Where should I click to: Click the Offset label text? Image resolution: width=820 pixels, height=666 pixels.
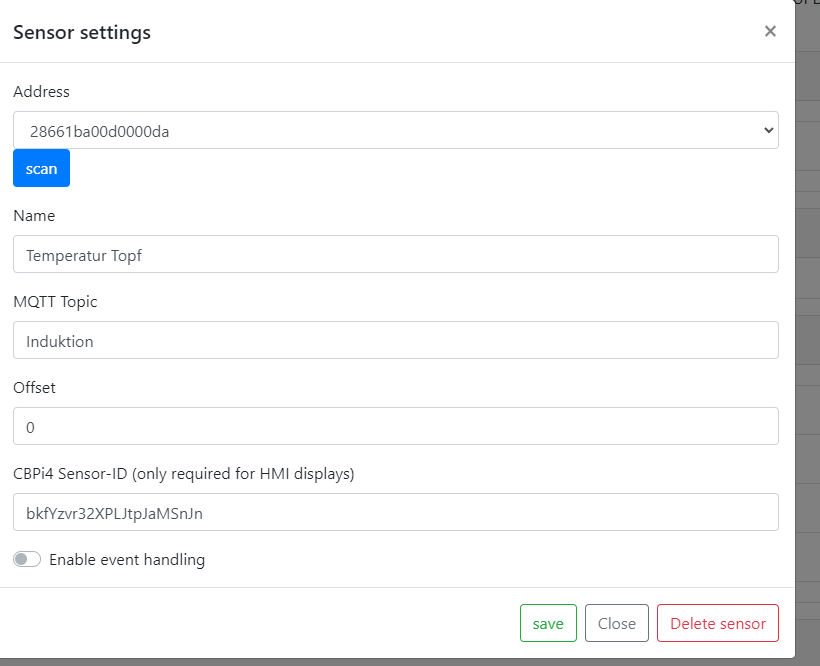coord(34,388)
